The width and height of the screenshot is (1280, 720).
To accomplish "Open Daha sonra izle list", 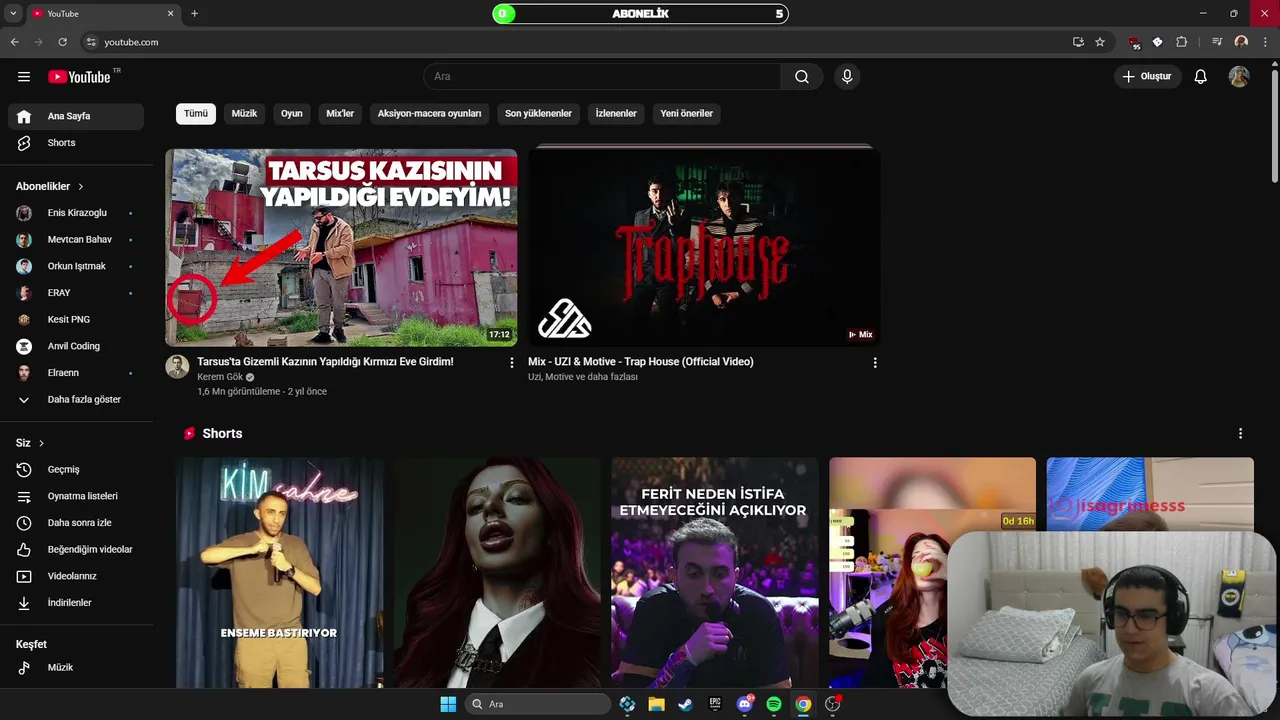I will (x=76, y=523).
